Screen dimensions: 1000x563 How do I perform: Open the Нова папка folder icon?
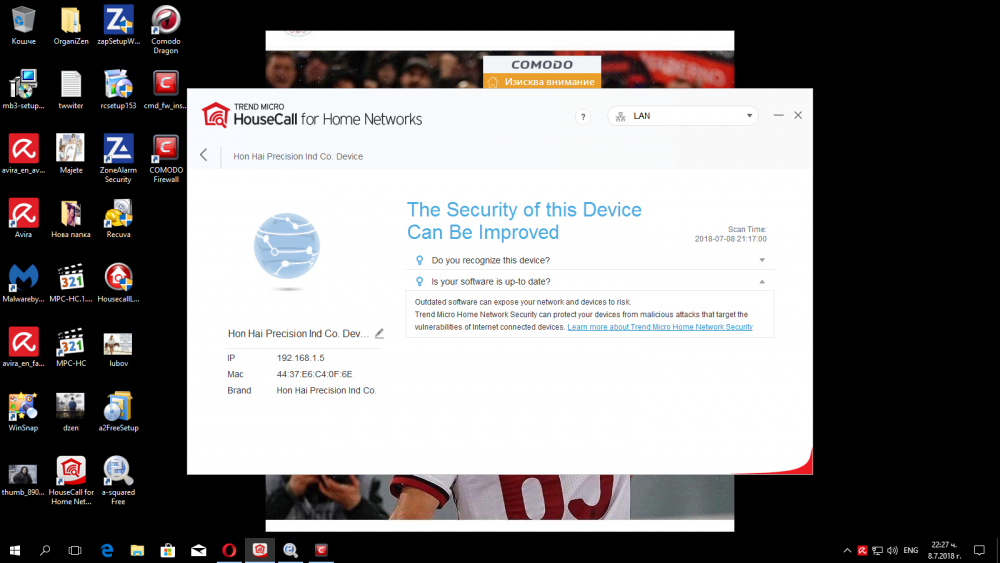(71, 218)
